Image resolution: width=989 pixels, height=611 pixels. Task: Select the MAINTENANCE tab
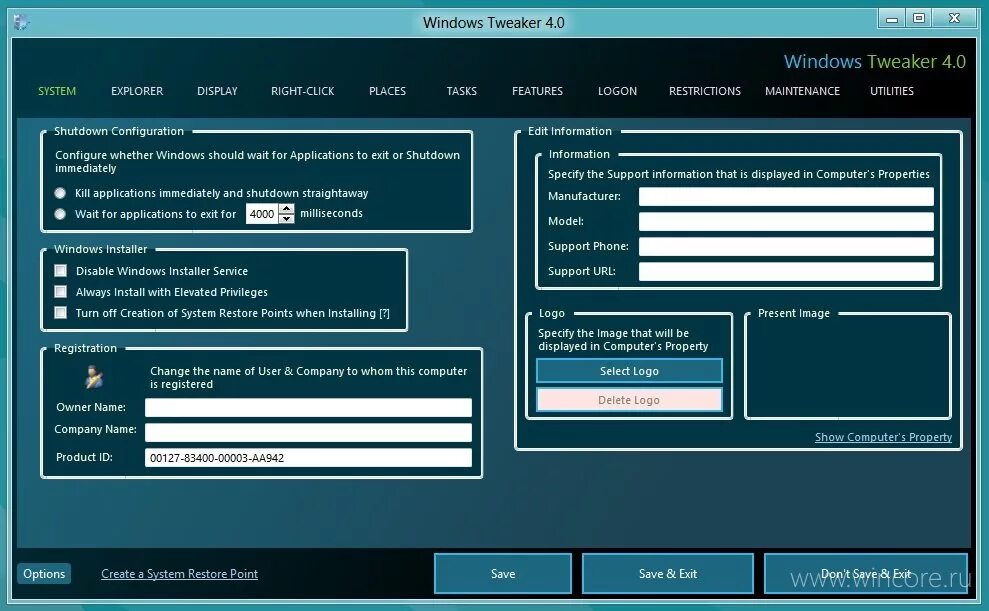click(802, 91)
